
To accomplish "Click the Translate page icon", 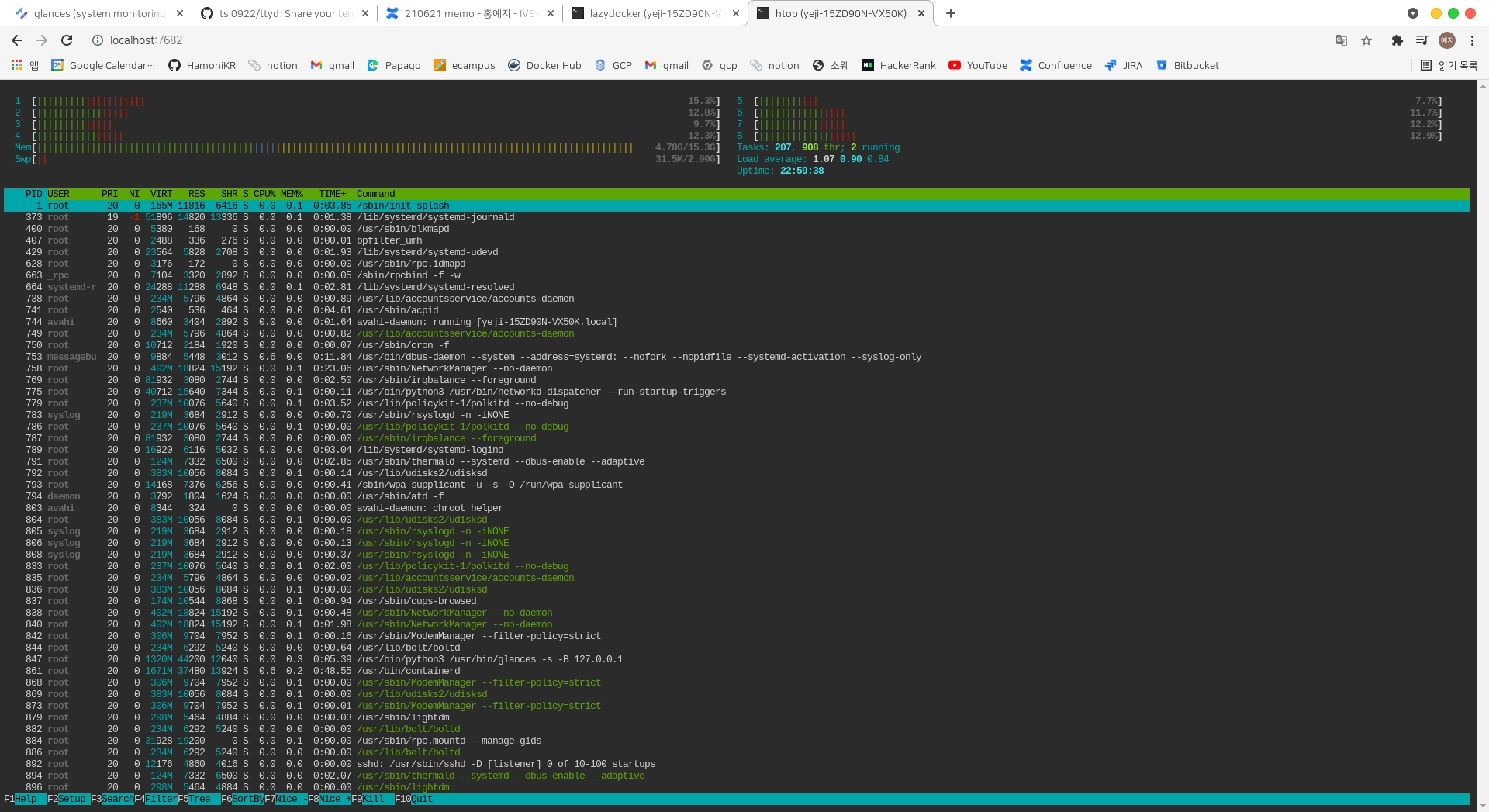I will (1341, 40).
